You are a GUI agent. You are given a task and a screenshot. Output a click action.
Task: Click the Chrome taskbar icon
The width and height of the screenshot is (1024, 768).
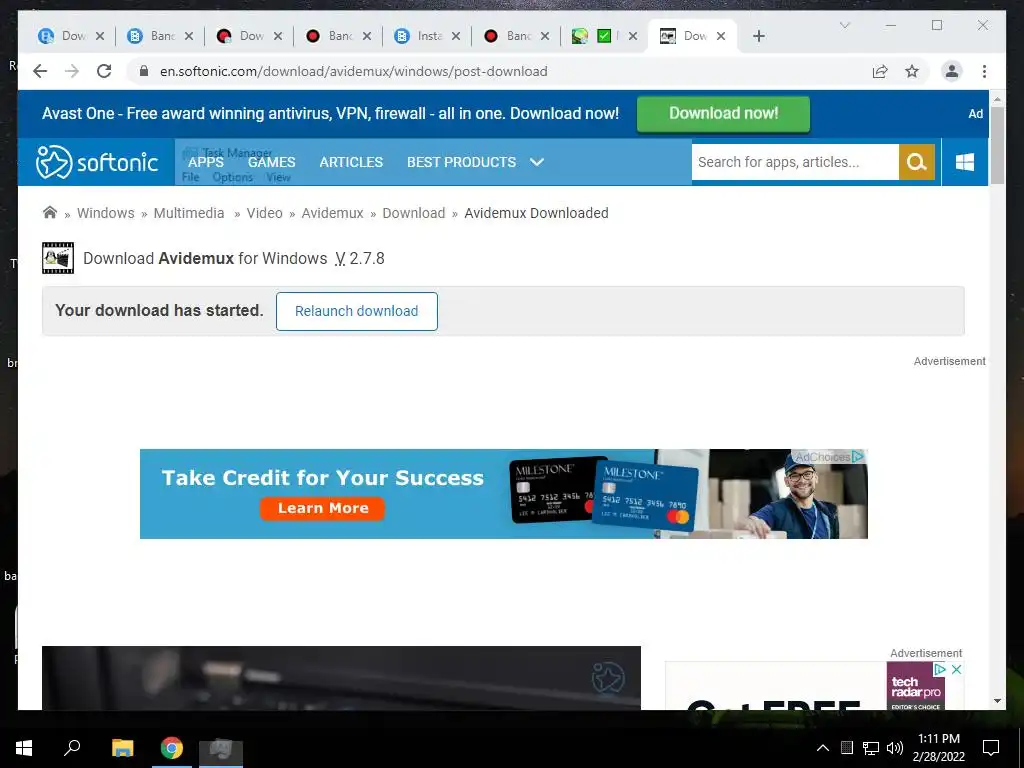(x=172, y=748)
